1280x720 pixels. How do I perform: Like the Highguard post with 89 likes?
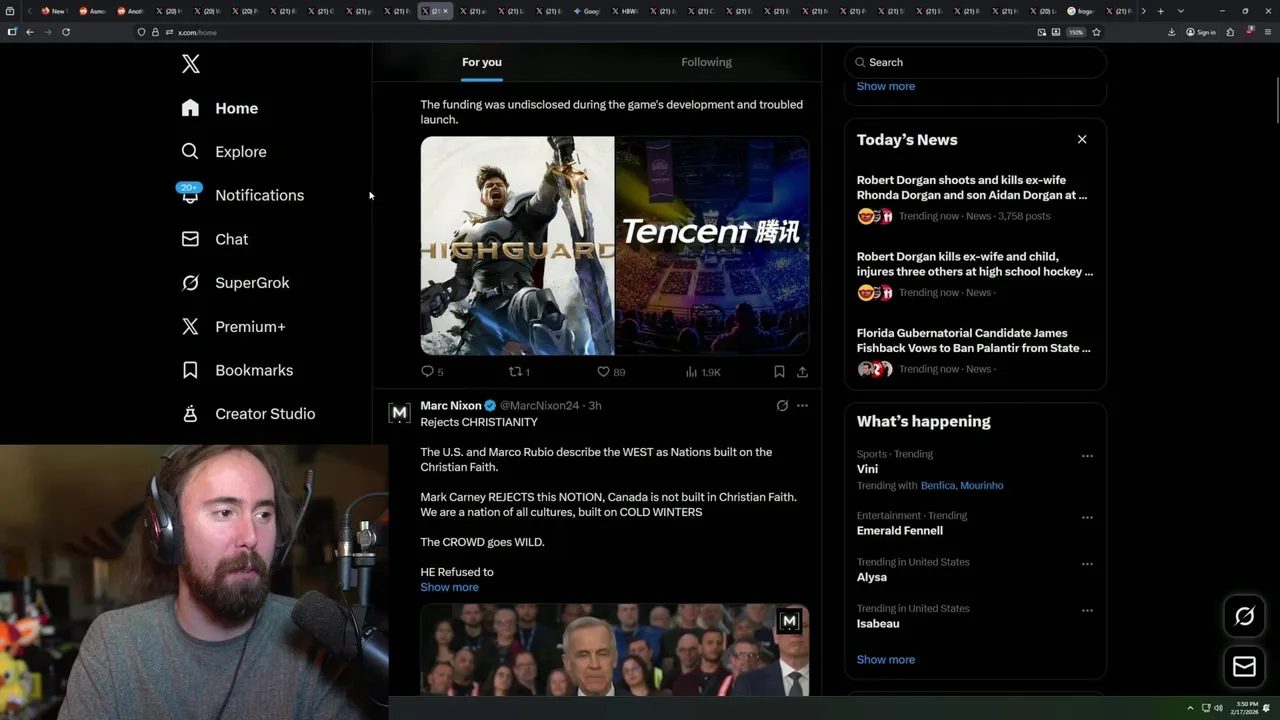pos(610,372)
